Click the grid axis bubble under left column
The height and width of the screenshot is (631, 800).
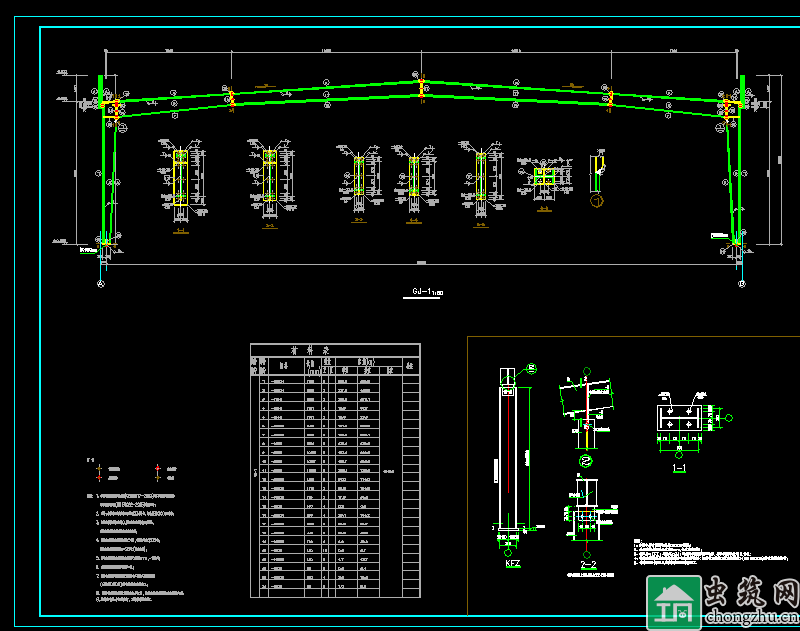click(100, 284)
